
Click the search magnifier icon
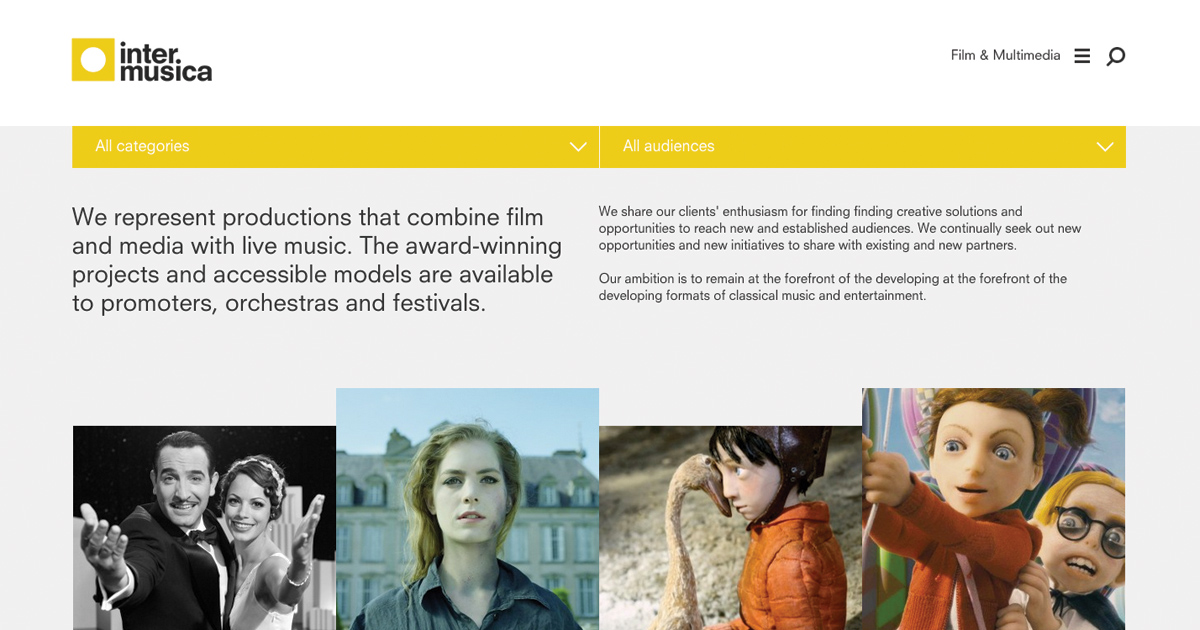pos(1115,56)
